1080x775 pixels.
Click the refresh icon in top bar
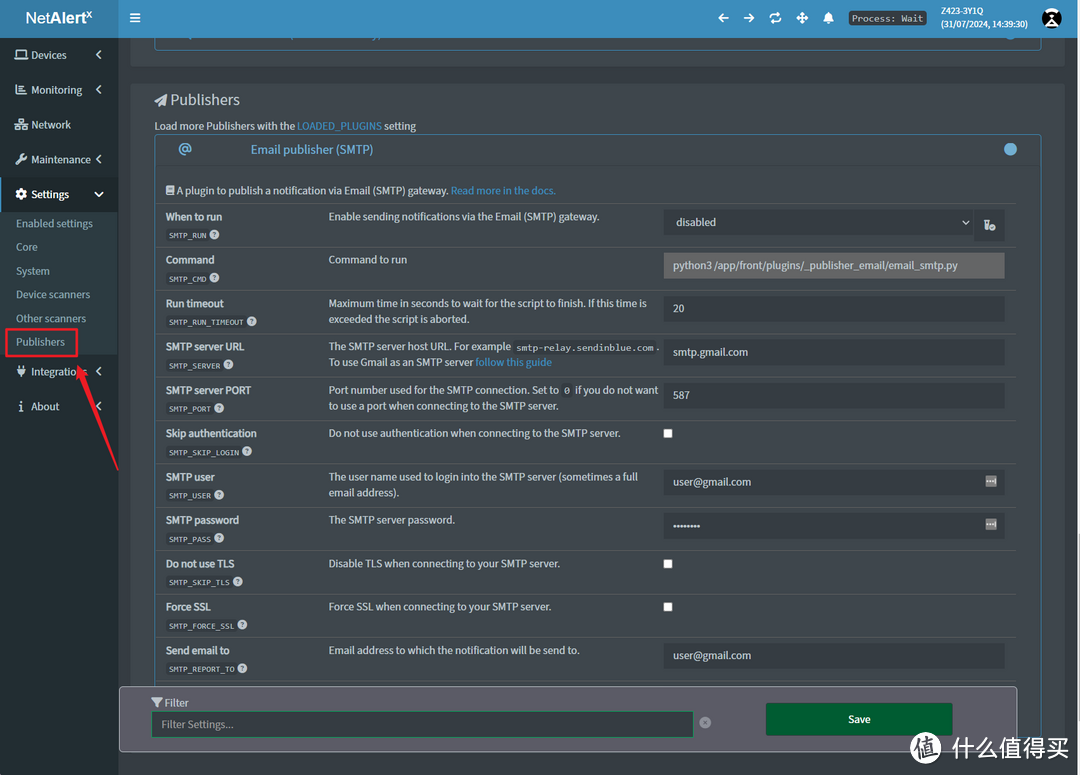(775, 18)
